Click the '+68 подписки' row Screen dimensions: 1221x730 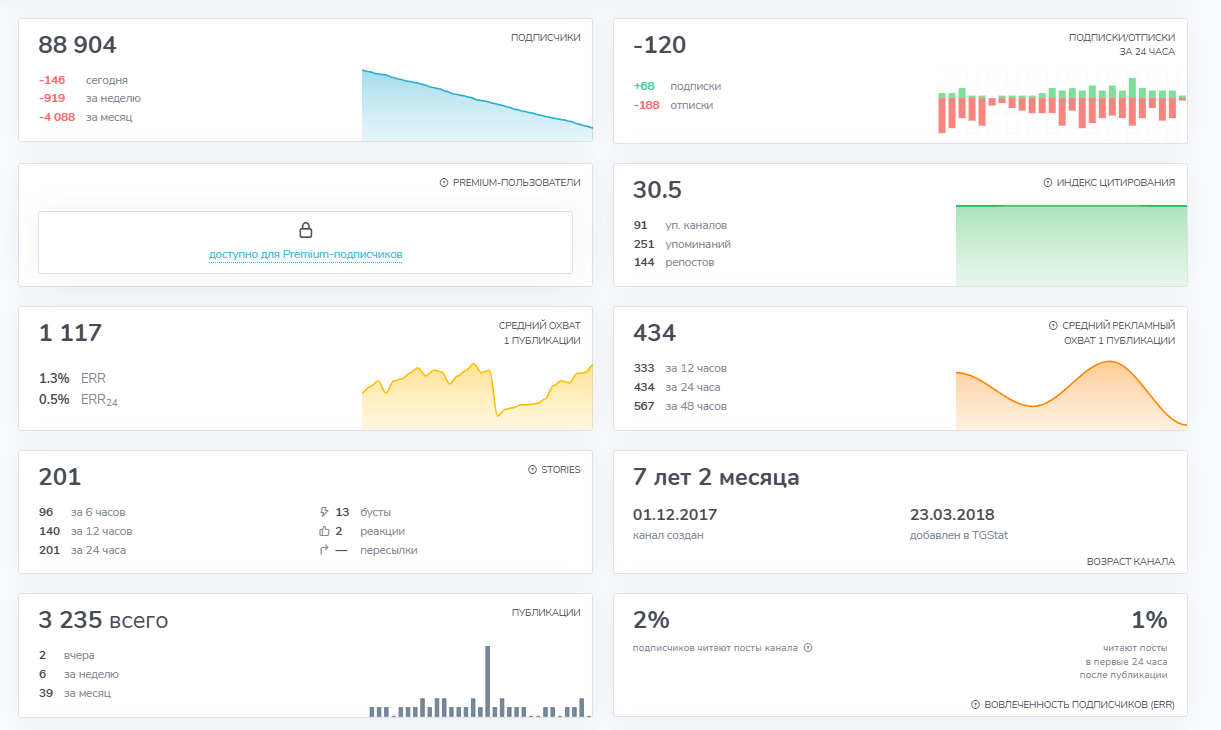[677, 86]
